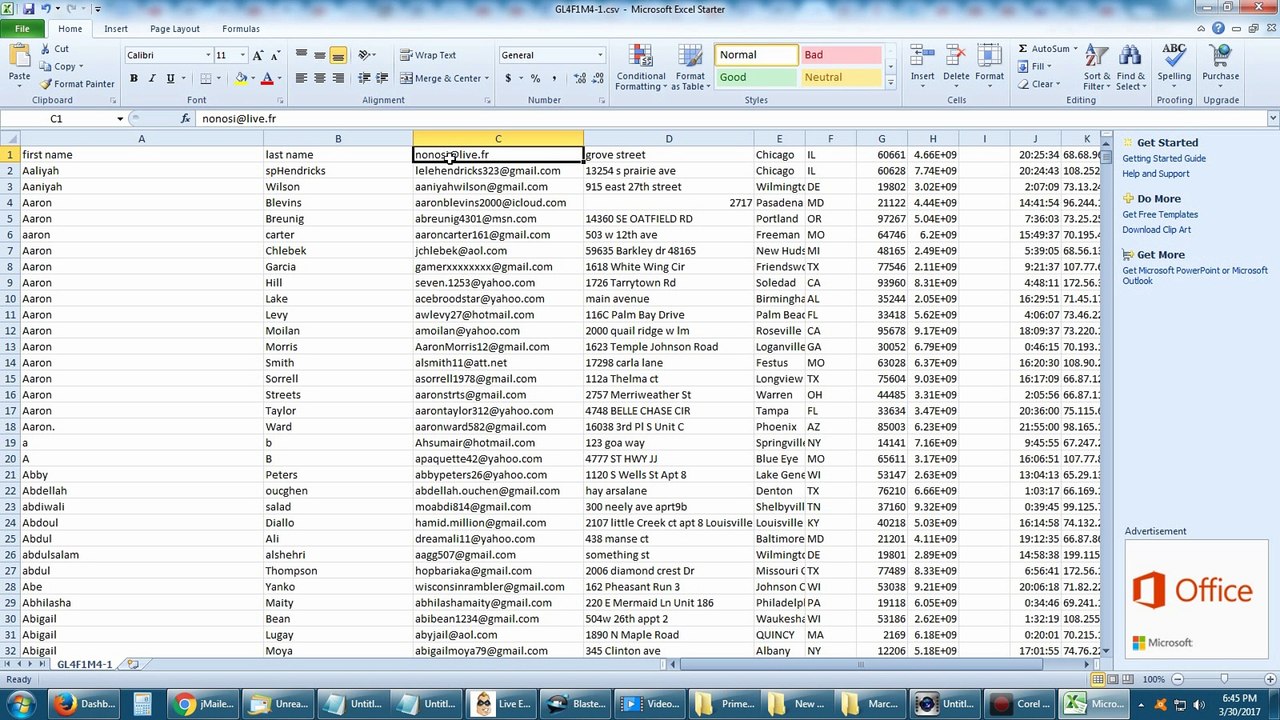This screenshot has height=720, width=1280.
Task: Toggle Underline formatting
Action: (170, 78)
